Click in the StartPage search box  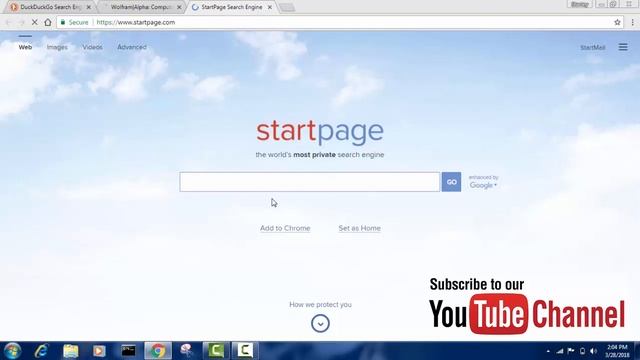coord(310,182)
